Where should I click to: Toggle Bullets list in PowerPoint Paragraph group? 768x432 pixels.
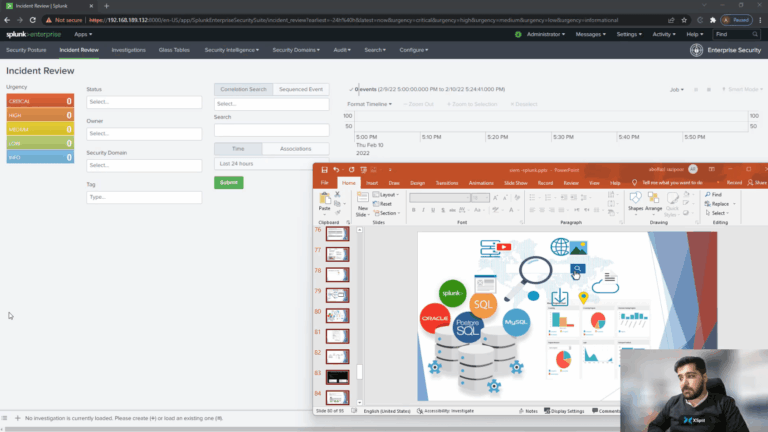[534, 197]
